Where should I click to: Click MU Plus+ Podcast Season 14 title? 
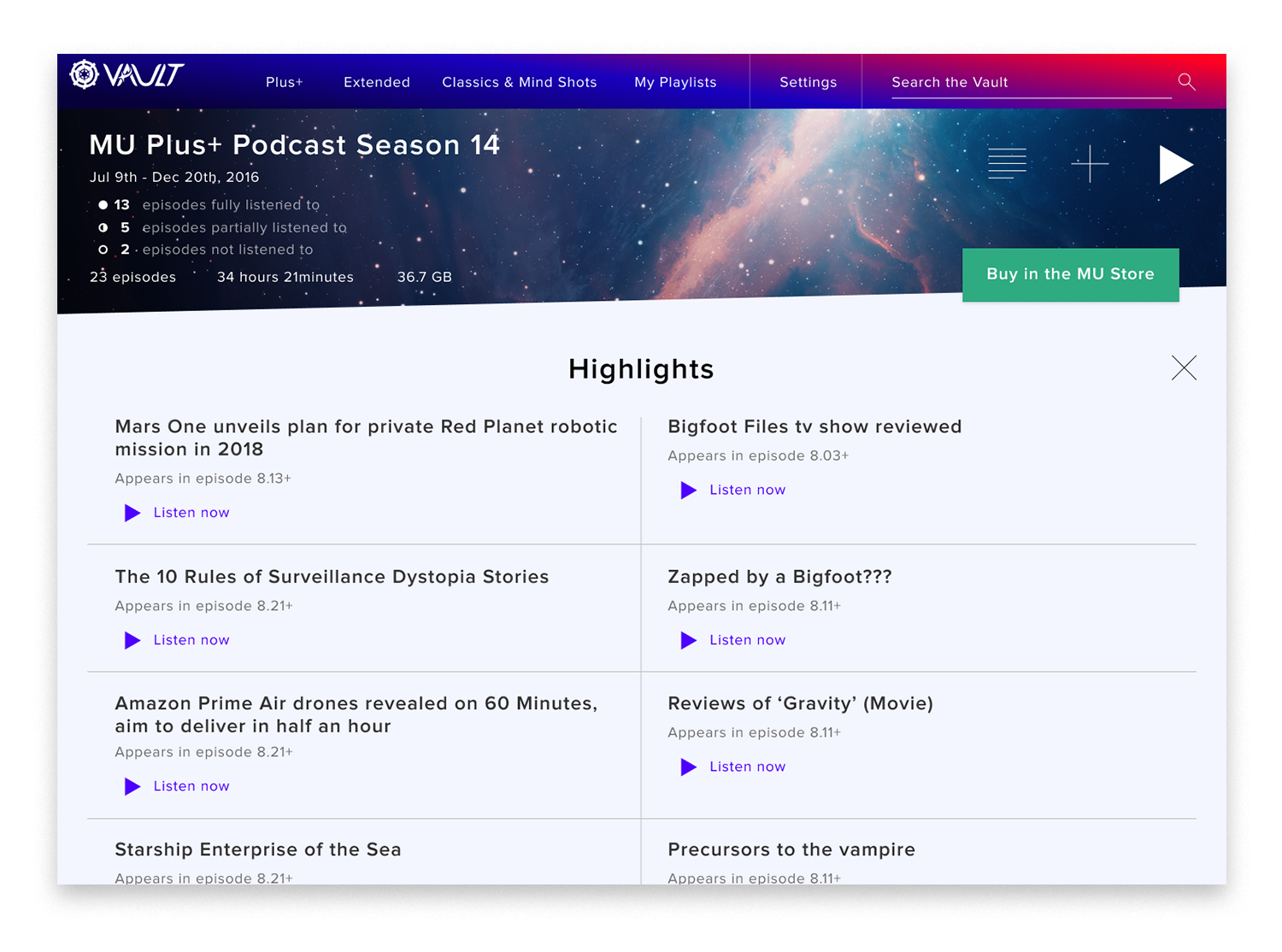click(x=295, y=145)
